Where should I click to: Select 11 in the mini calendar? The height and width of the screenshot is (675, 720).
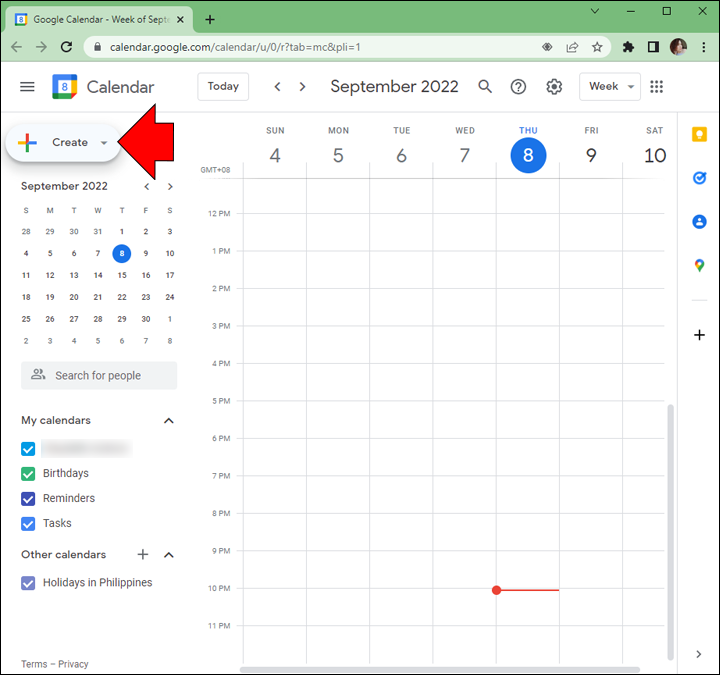26,275
